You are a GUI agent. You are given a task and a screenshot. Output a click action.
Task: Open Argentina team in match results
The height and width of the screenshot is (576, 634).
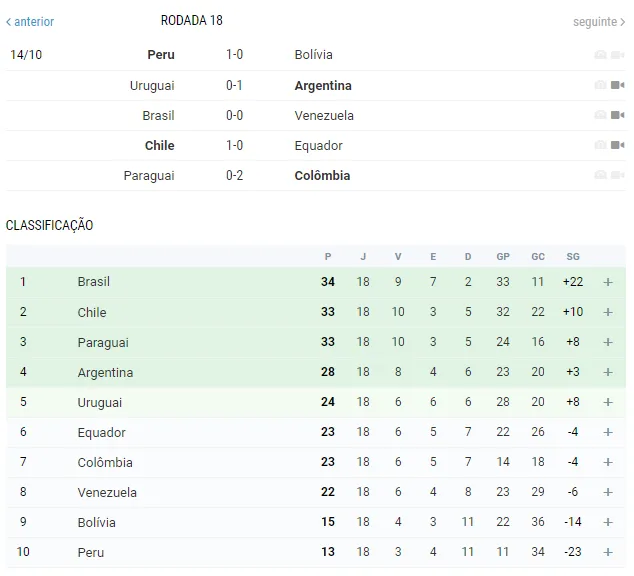[323, 86]
